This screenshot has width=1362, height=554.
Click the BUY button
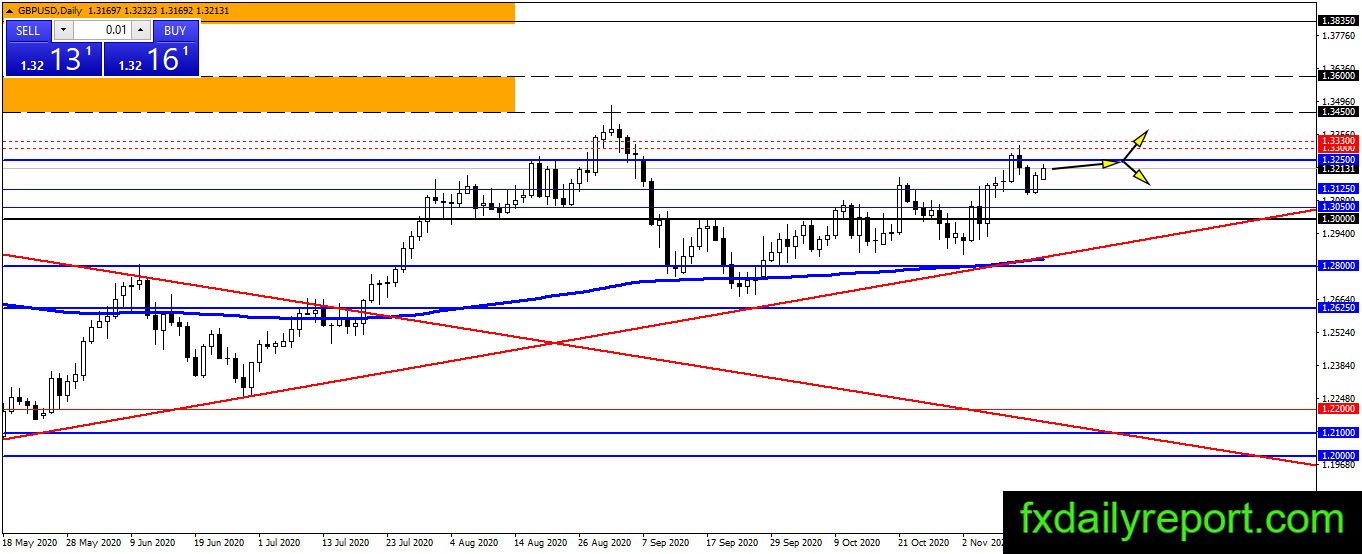coord(175,30)
